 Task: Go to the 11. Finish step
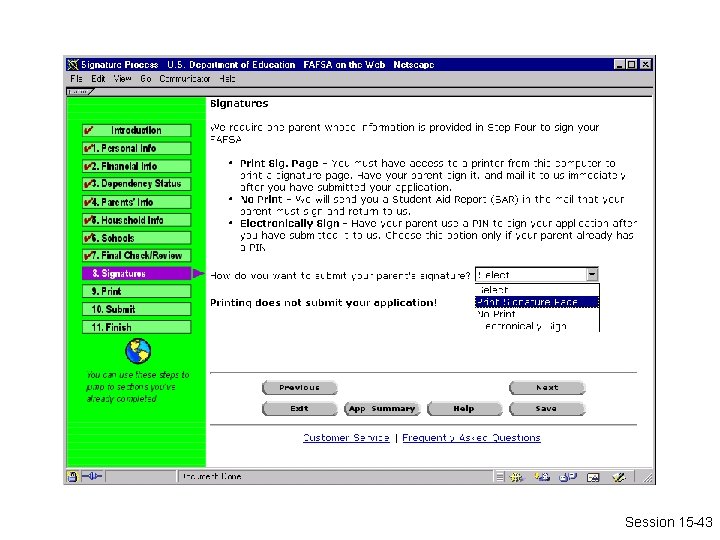pos(136,327)
